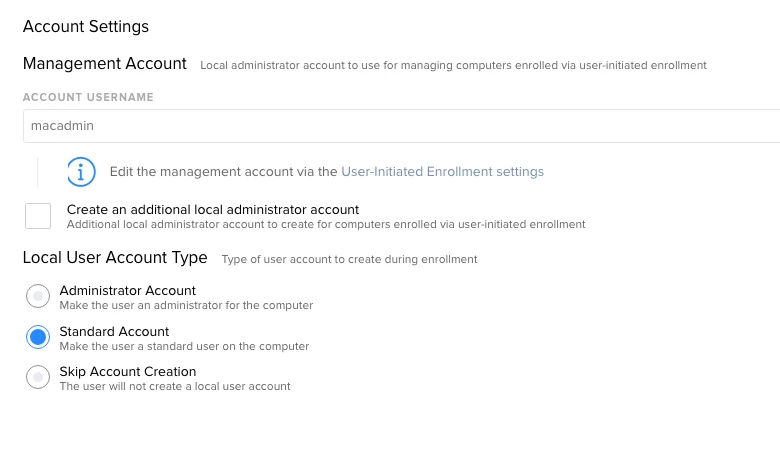
Task: Select the Standard Account radio button
Action: click(x=38, y=337)
